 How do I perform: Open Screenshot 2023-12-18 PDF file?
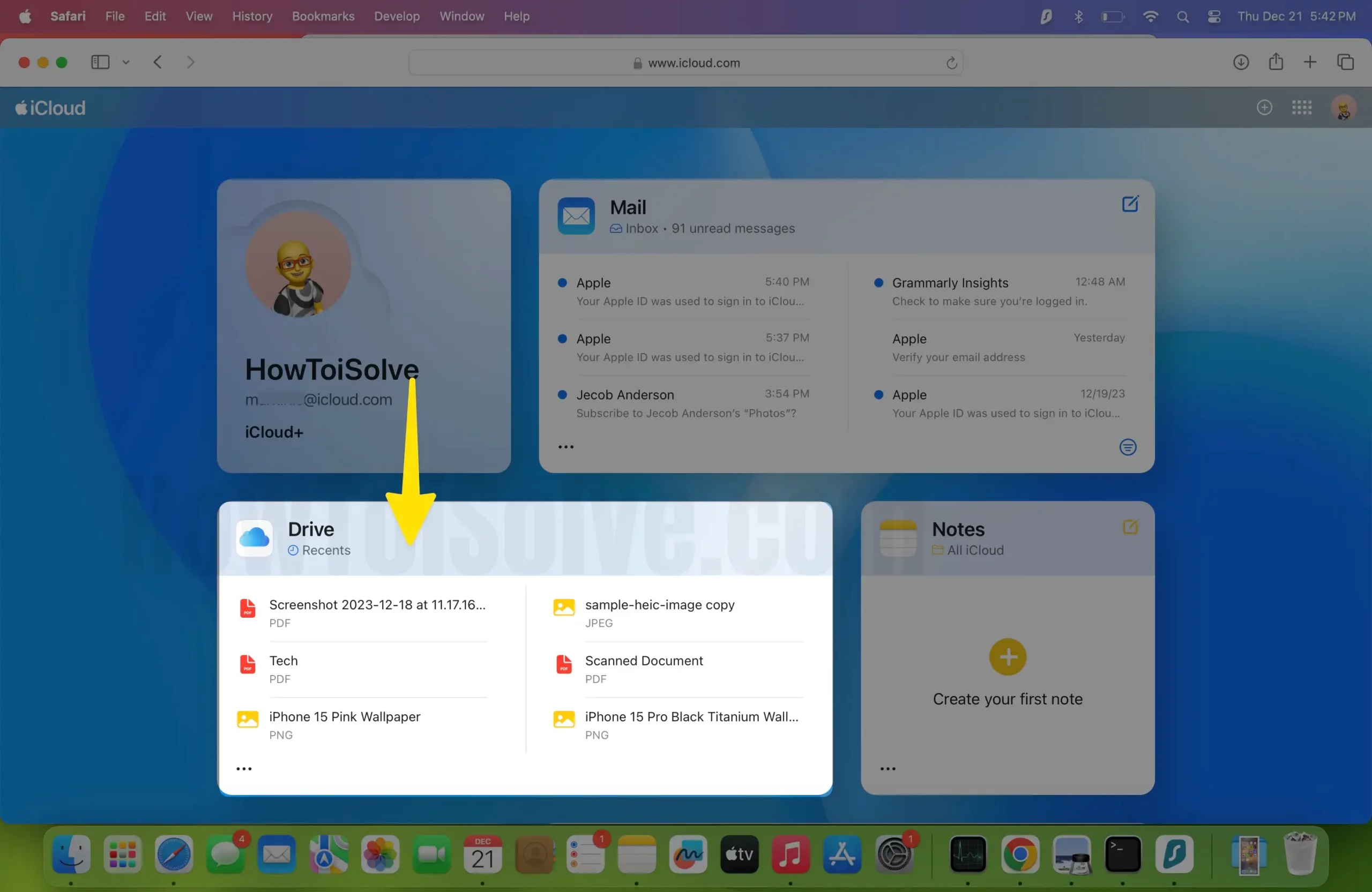pyautogui.click(x=362, y=613)
